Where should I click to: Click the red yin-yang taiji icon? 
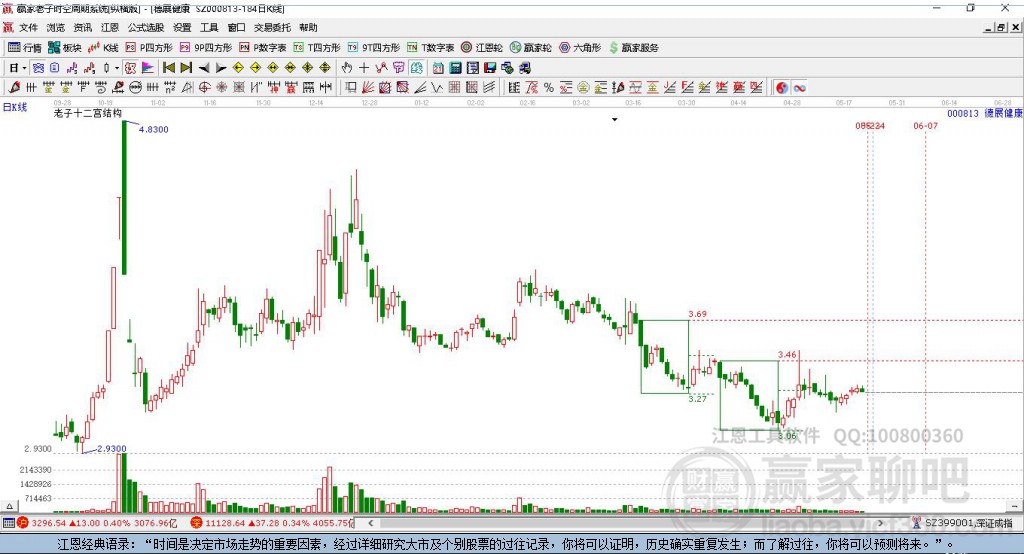coord(782,88)
